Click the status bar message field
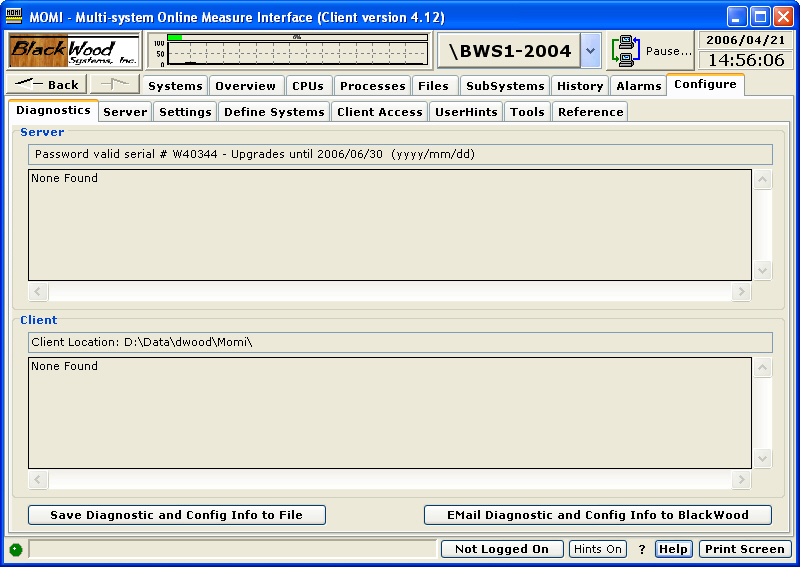Viewport: 800px width, 567px height. 233,549
